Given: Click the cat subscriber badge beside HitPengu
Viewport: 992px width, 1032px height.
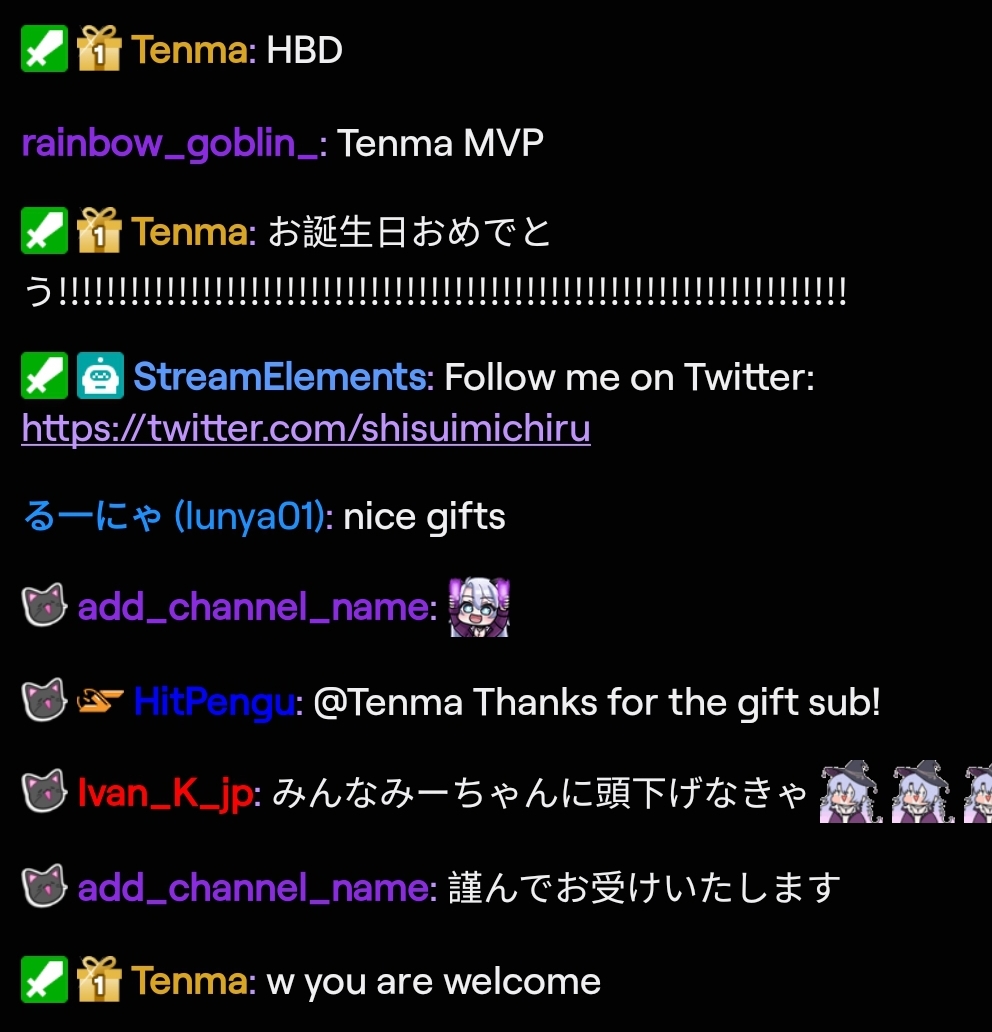Looking at the screenshot, I should coord(44,700).
